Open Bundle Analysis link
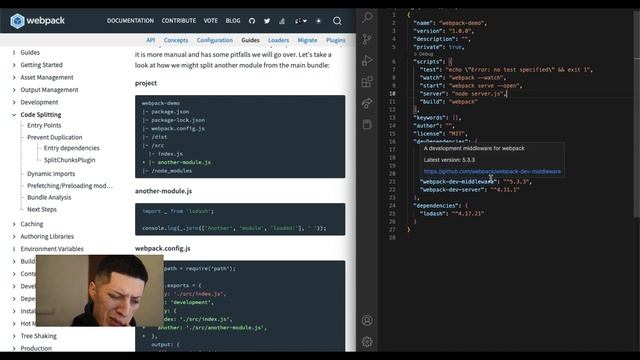This screenshot has width=640, height=360. (49, 198)
